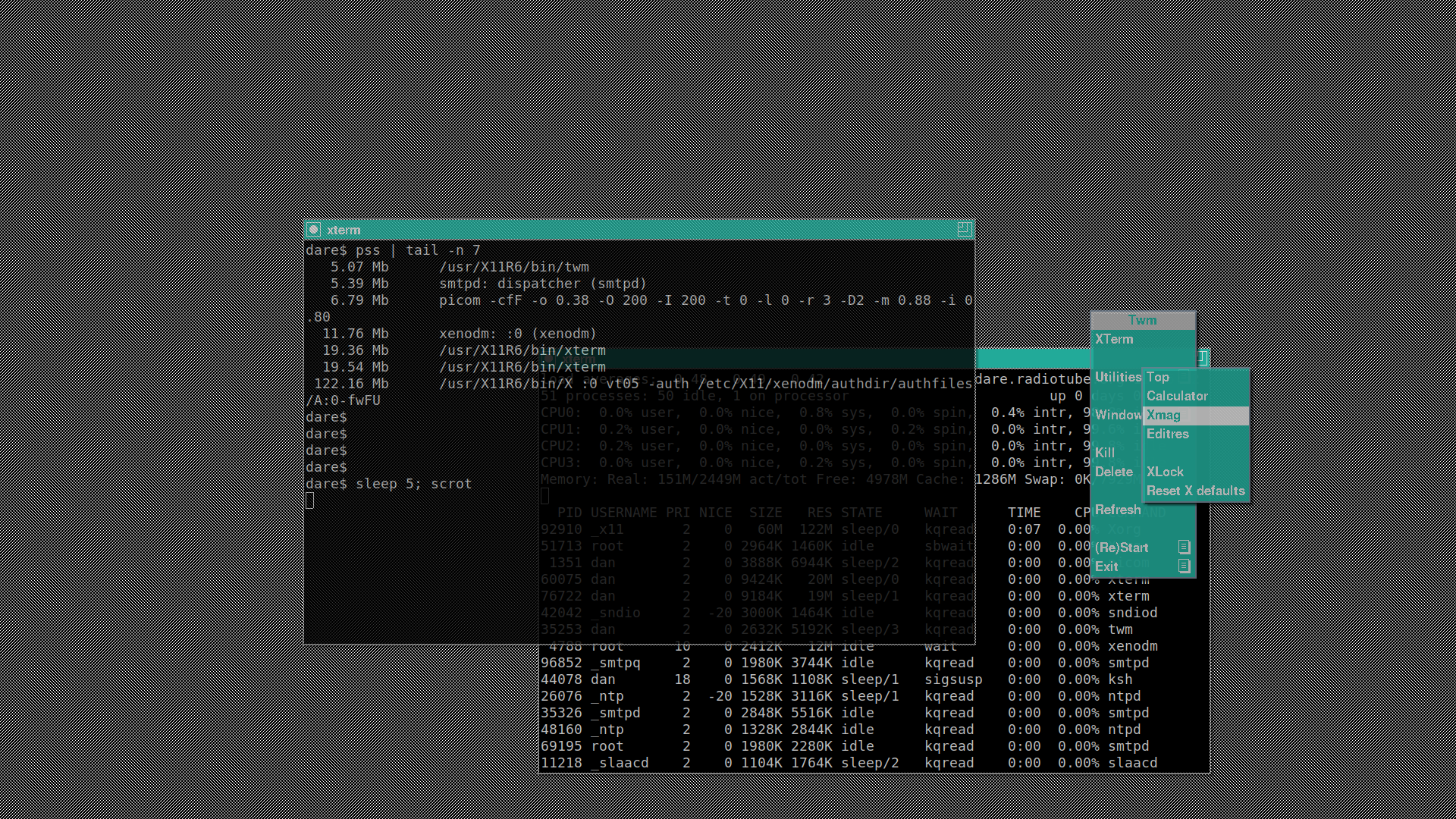
Task: Open the Exit submenu pull-right icon
Action: (x=1184, y=566)
